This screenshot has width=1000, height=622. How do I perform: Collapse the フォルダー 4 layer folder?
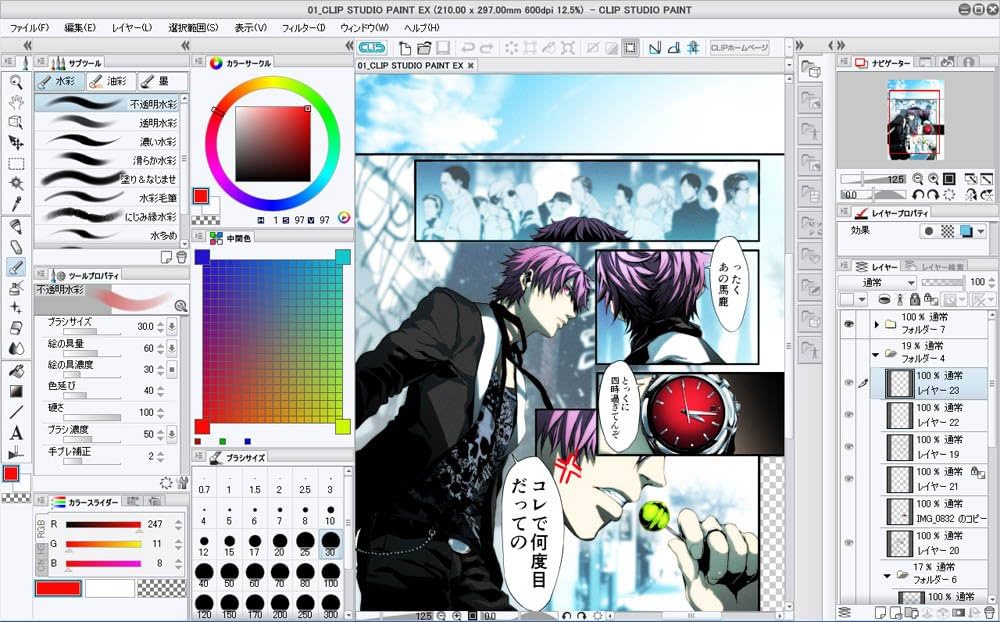[876, 354]
